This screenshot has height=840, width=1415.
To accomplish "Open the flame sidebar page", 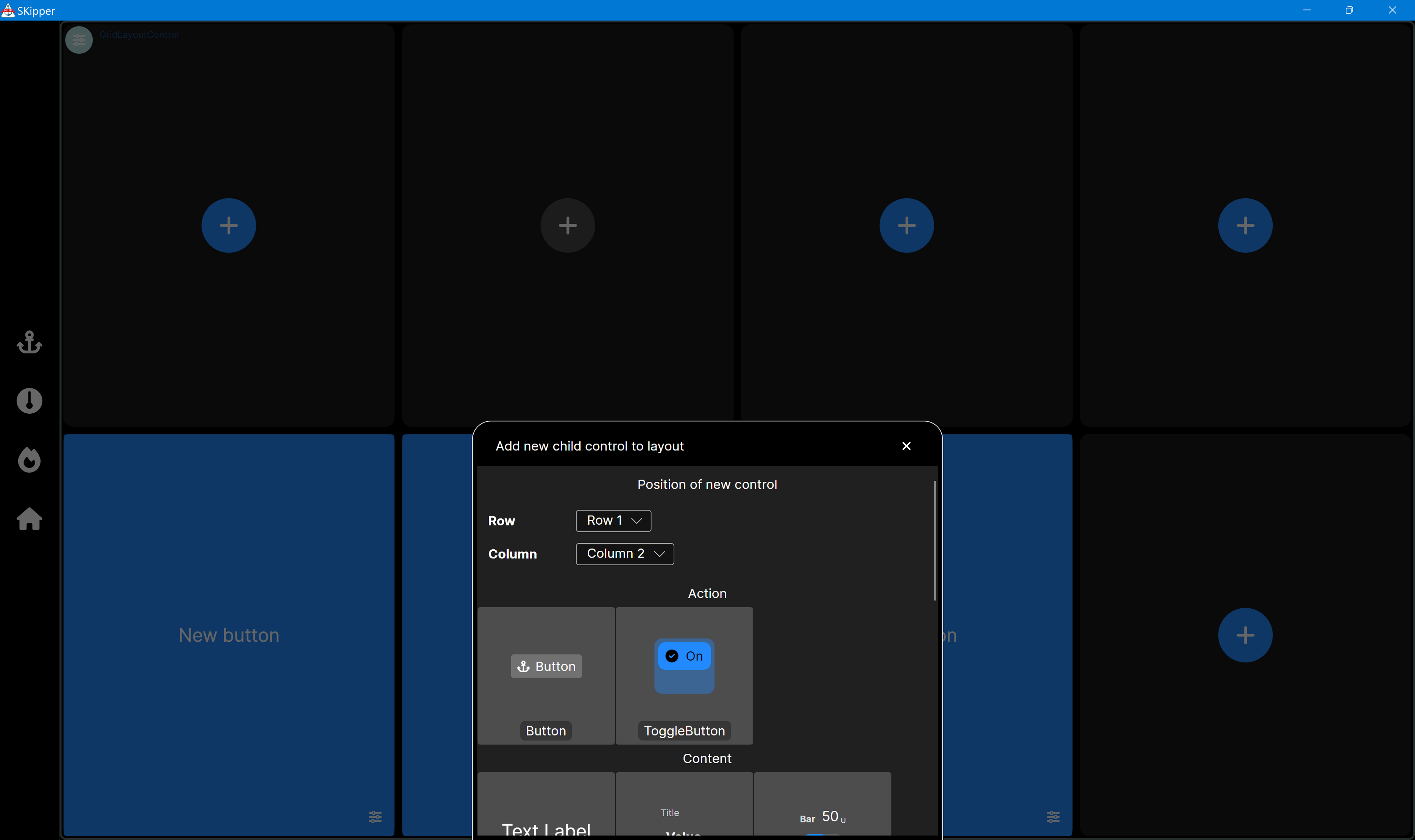I will click(x=30, y=460).
